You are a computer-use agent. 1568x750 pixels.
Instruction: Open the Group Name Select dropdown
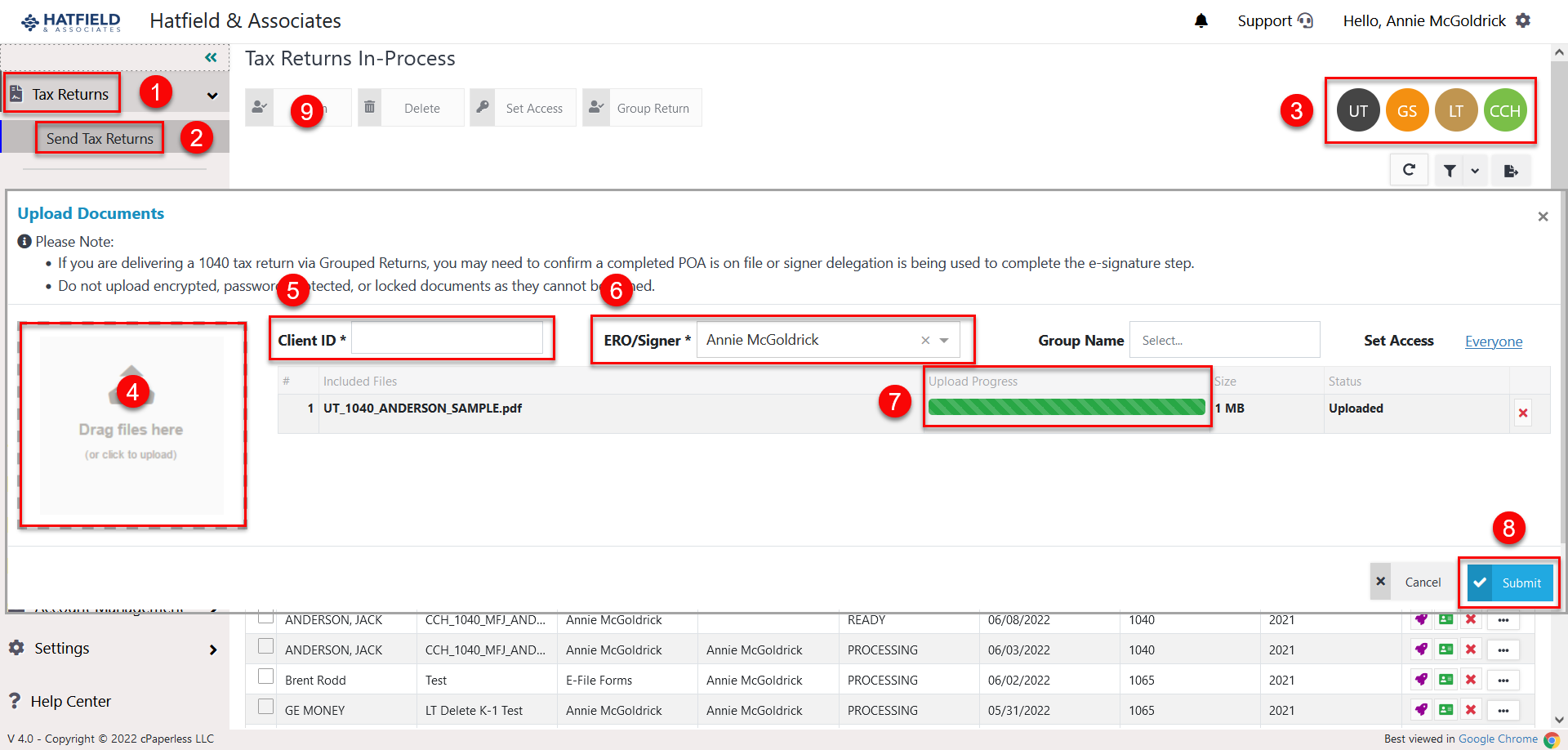pyautogui.click(x=1224, y=340)
